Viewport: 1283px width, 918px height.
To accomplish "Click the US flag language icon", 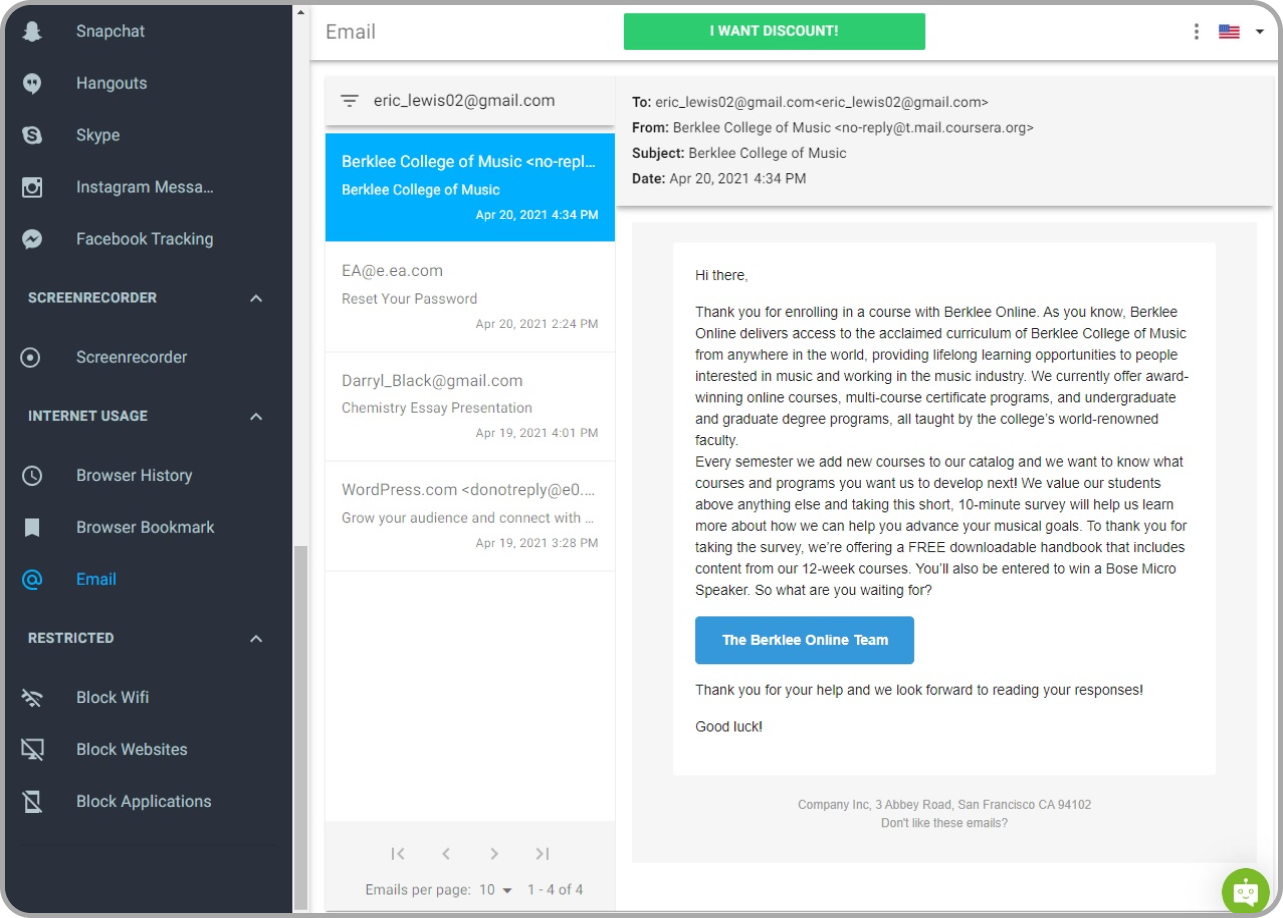I will pos(1229,32).
